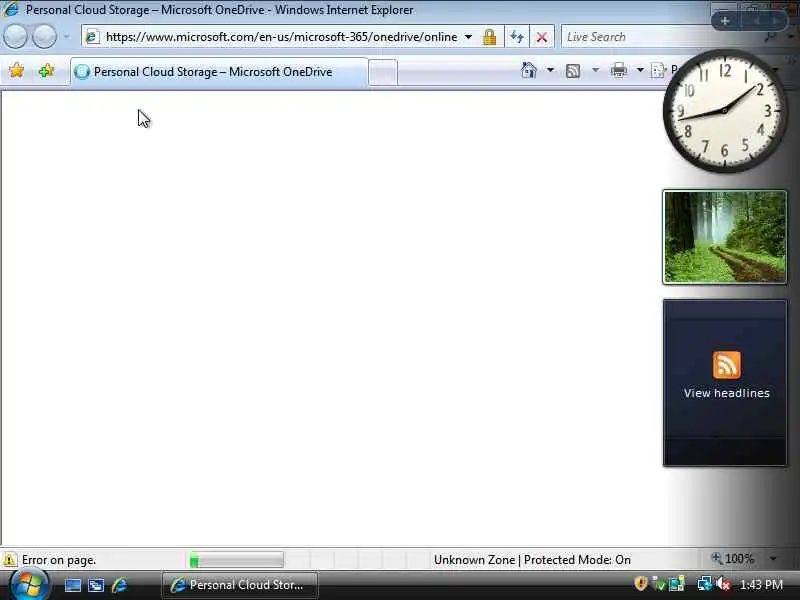Viewport: 800px width, 600px height.
Task: Click the 'View headlines' link
Action: click(727, 393)
